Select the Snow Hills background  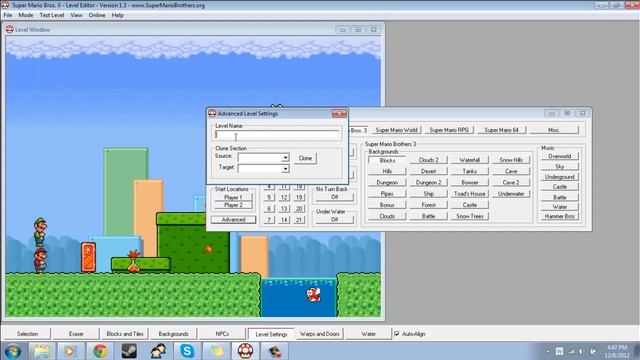tap(511, 160)
